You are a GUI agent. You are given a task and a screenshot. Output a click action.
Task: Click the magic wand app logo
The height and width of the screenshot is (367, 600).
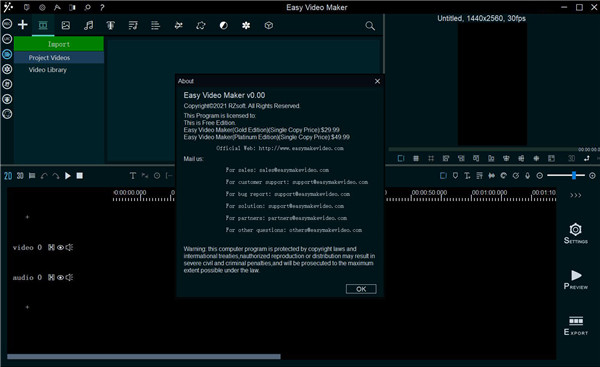(8, 7)
